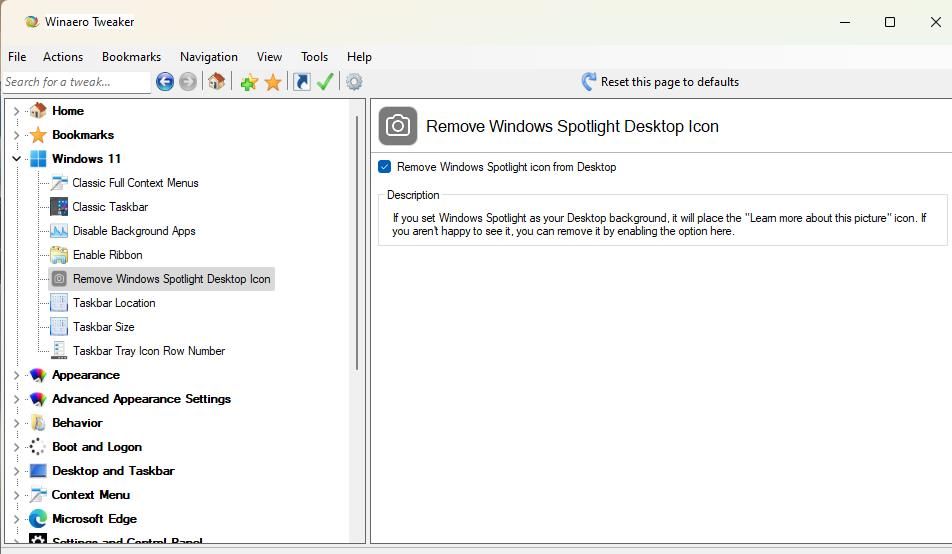Click the Taskbar Size item icon

click(59, 327)
